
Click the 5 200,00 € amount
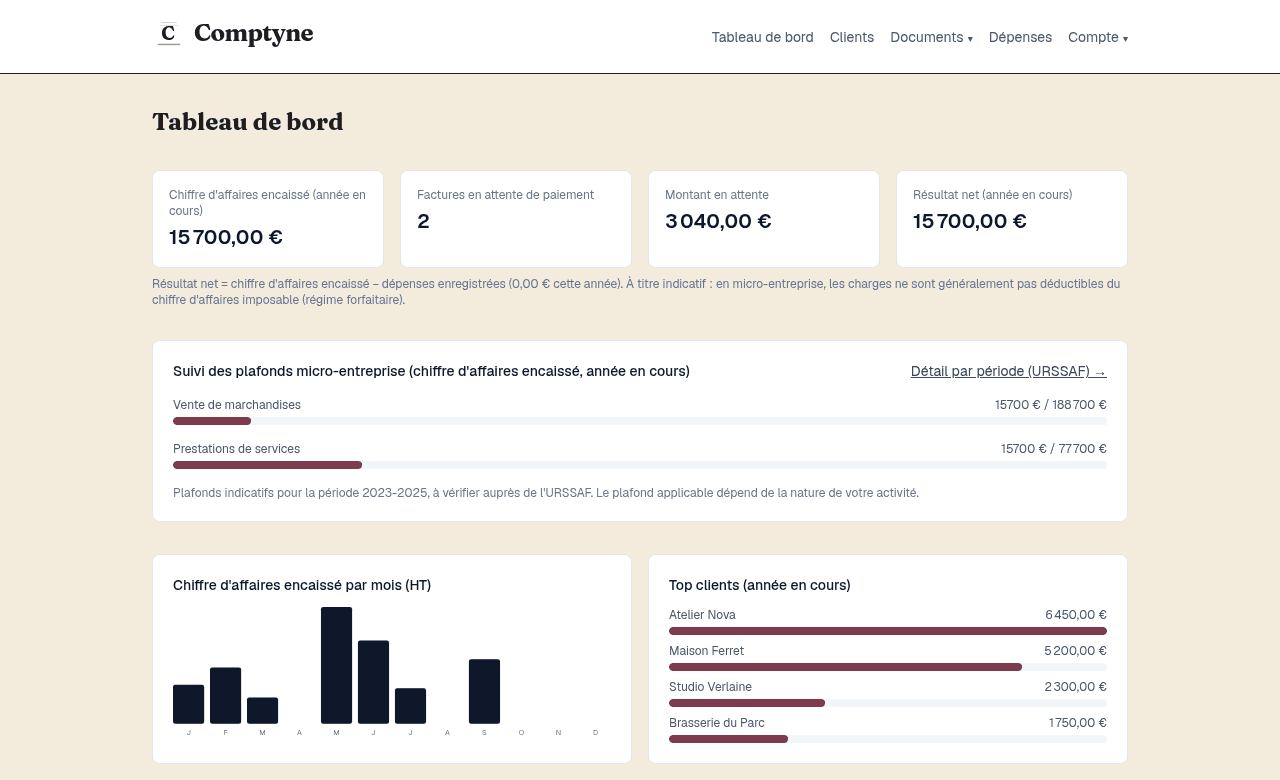pyautogui.click(x=1075, y=651)
